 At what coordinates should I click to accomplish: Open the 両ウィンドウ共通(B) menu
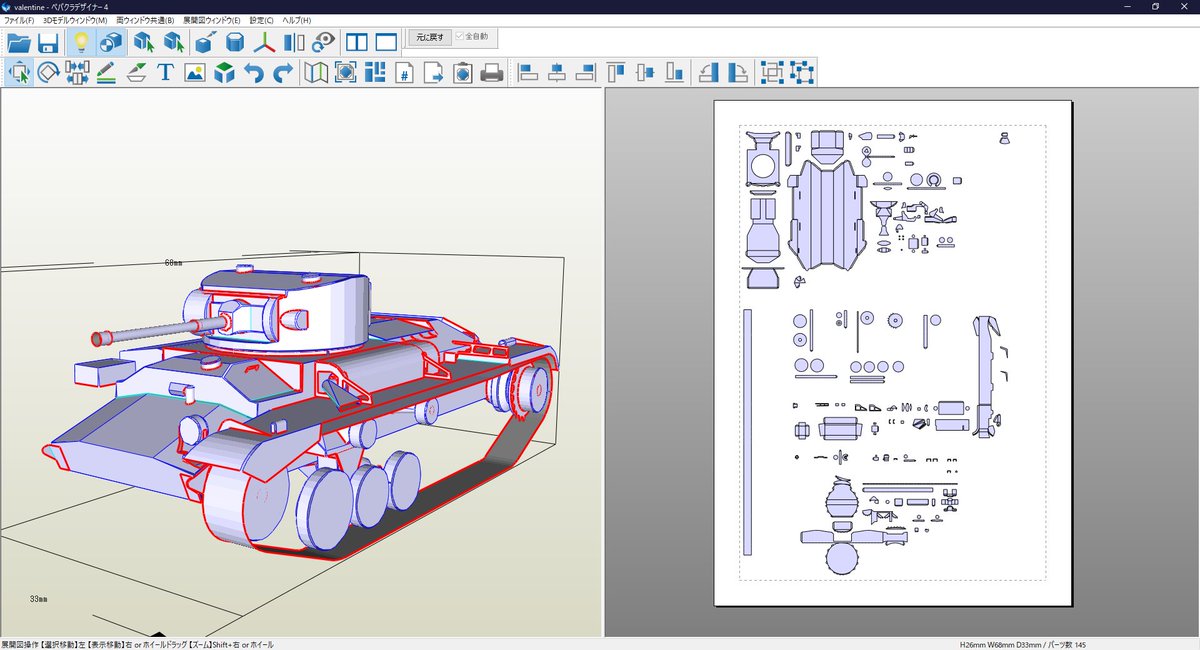pos(145,20)
